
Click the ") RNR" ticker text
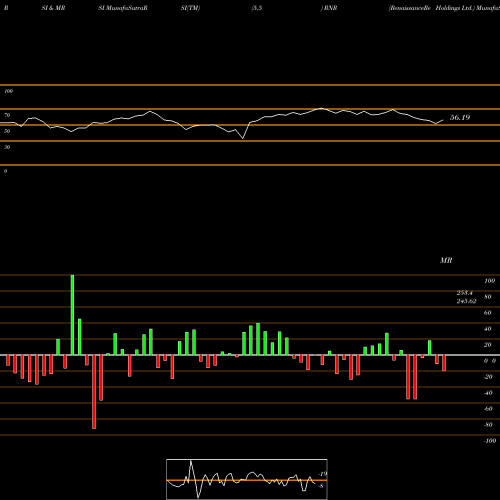pyautogui.click(x=329, y=8)
